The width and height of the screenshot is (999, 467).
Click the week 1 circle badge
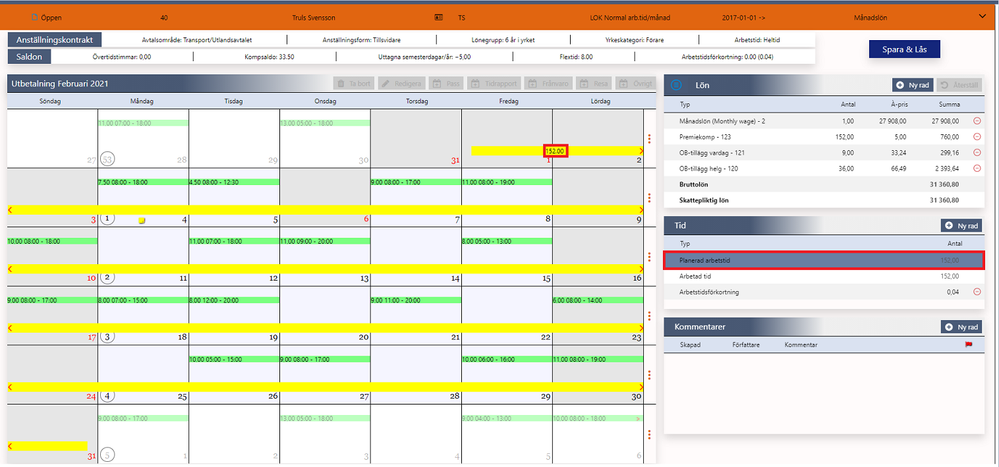point(108,219)
